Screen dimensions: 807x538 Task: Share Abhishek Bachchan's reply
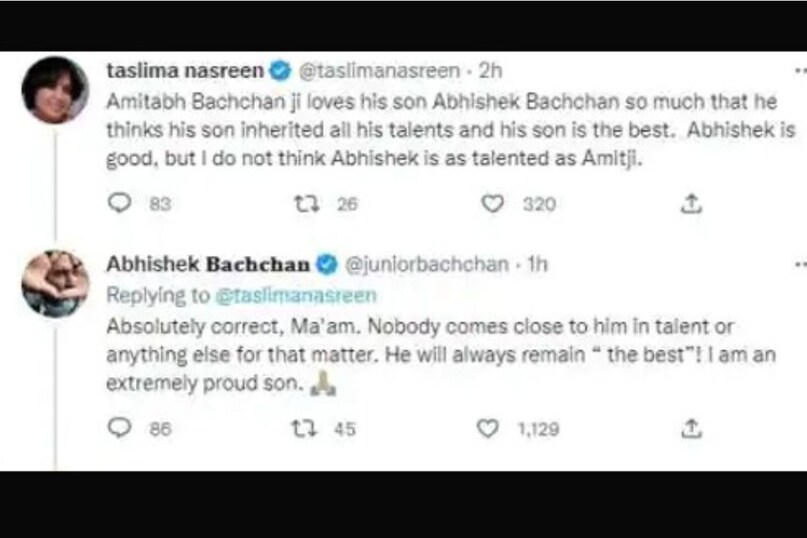click(687, 428)
